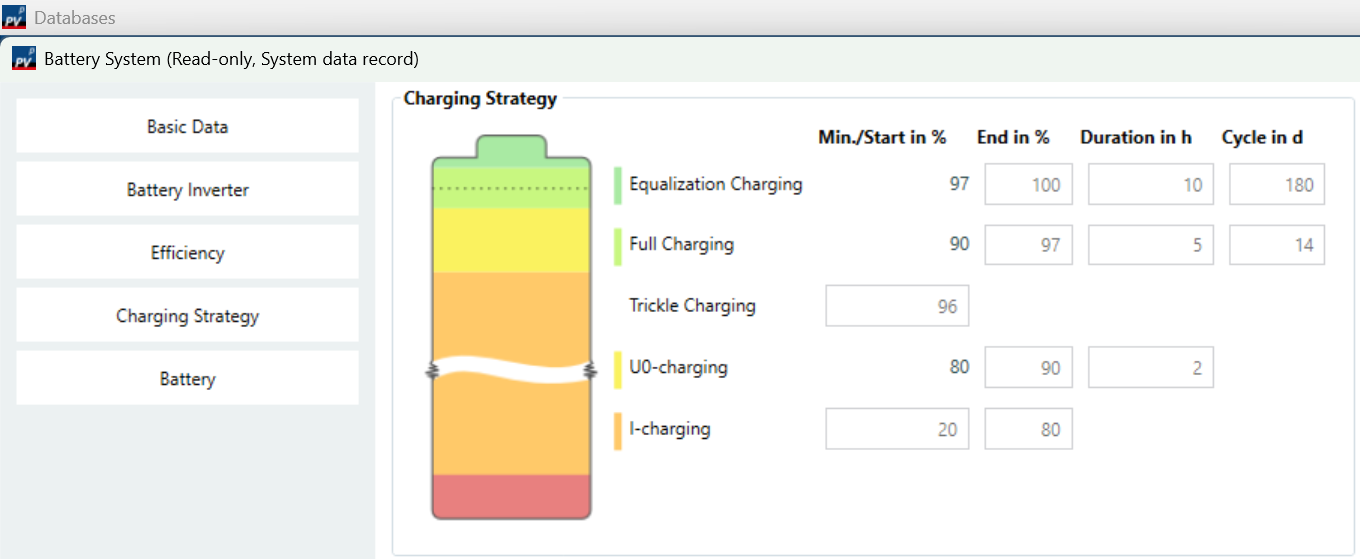The width and height of the screenshot is (1360, 559).
Task: Select Equalization Charging Cycle field showing 180
Action: [1276, 185]
